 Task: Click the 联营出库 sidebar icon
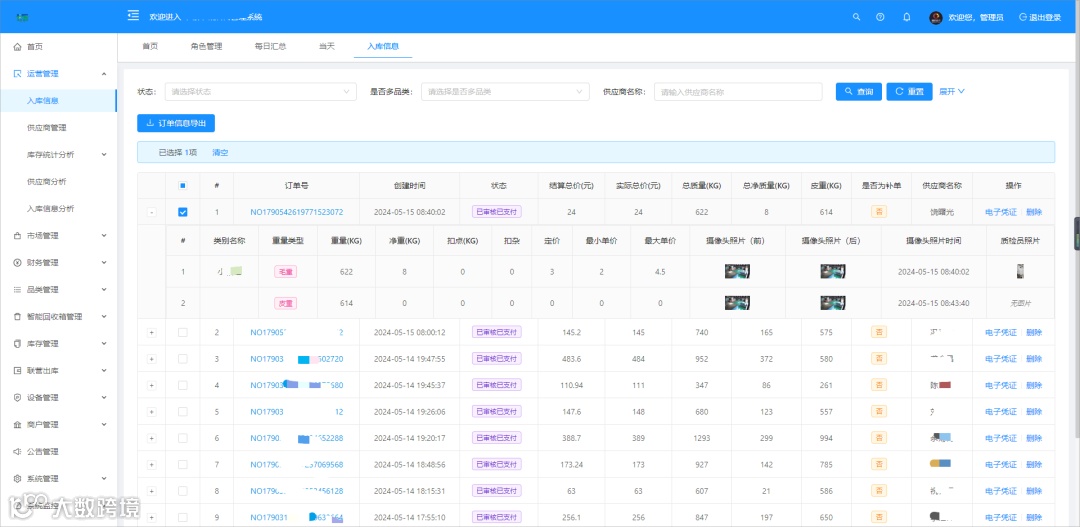click(x=17, y=371)
